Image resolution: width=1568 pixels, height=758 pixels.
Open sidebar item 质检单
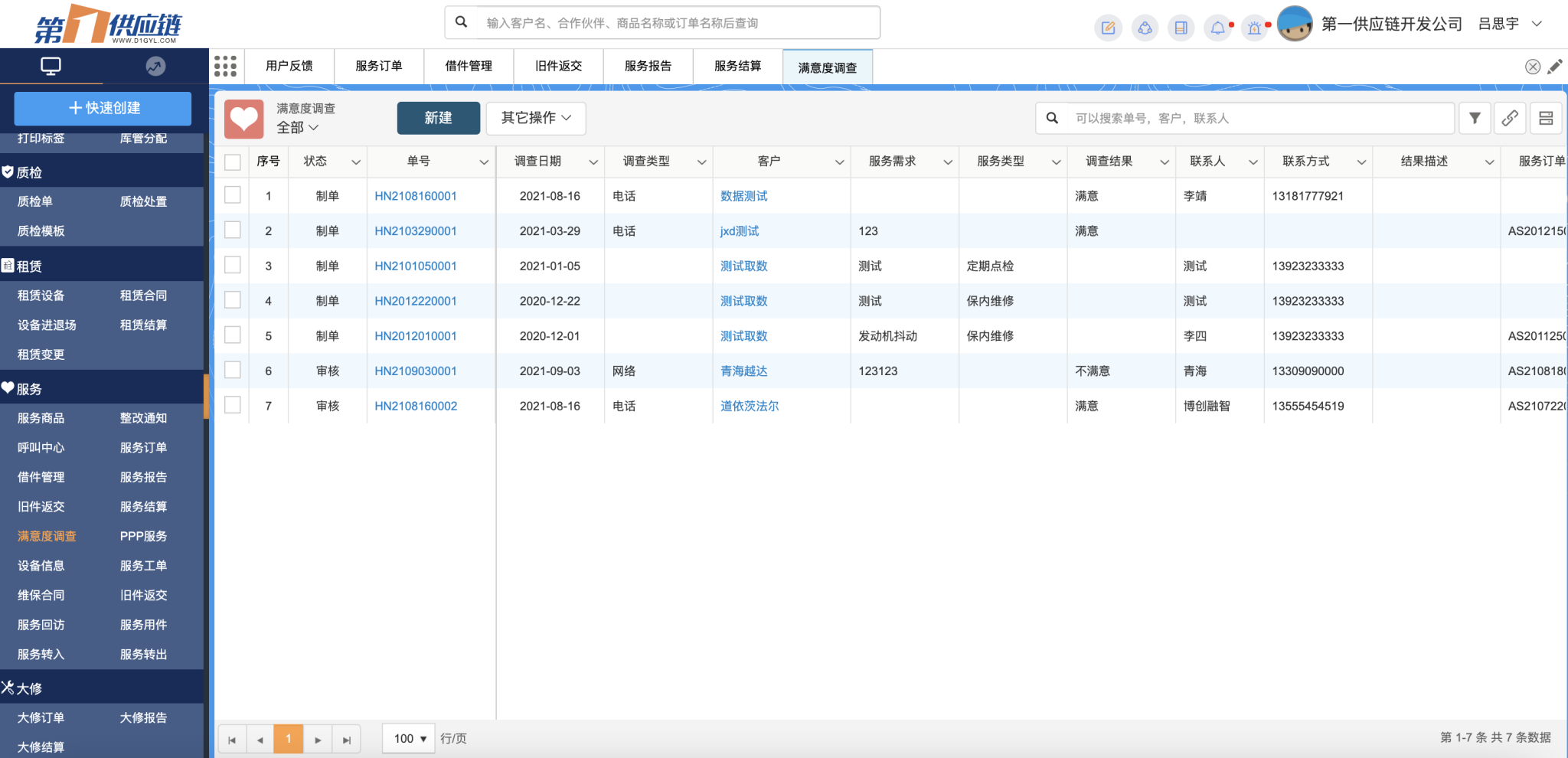35,201
